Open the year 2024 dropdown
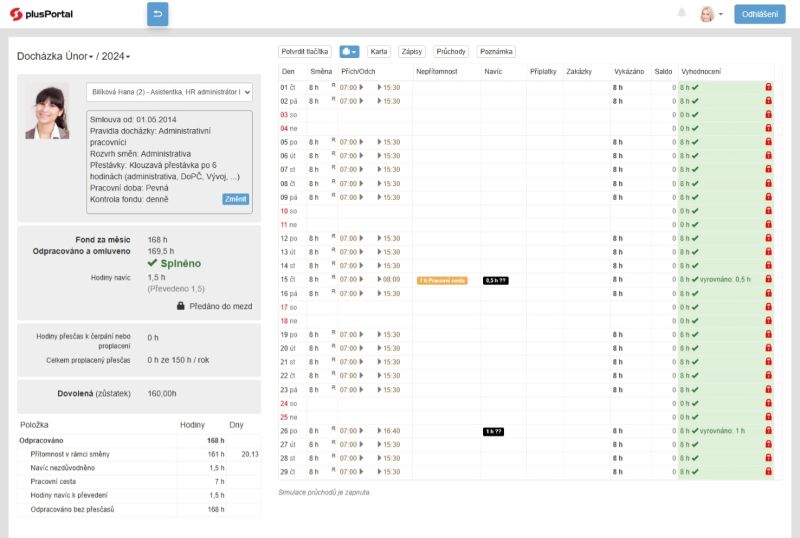This screenshot has height=538, width=800. (115, 56)
